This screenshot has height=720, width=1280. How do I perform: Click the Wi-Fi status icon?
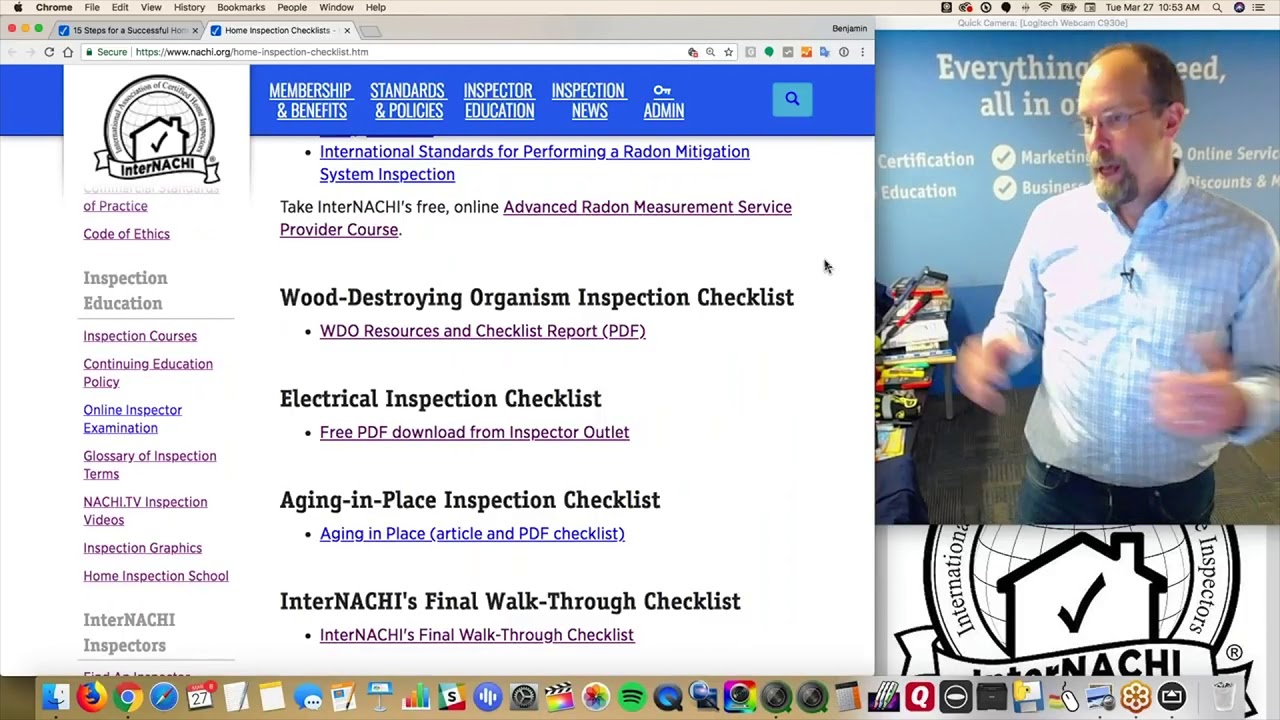pos(1045,7)
